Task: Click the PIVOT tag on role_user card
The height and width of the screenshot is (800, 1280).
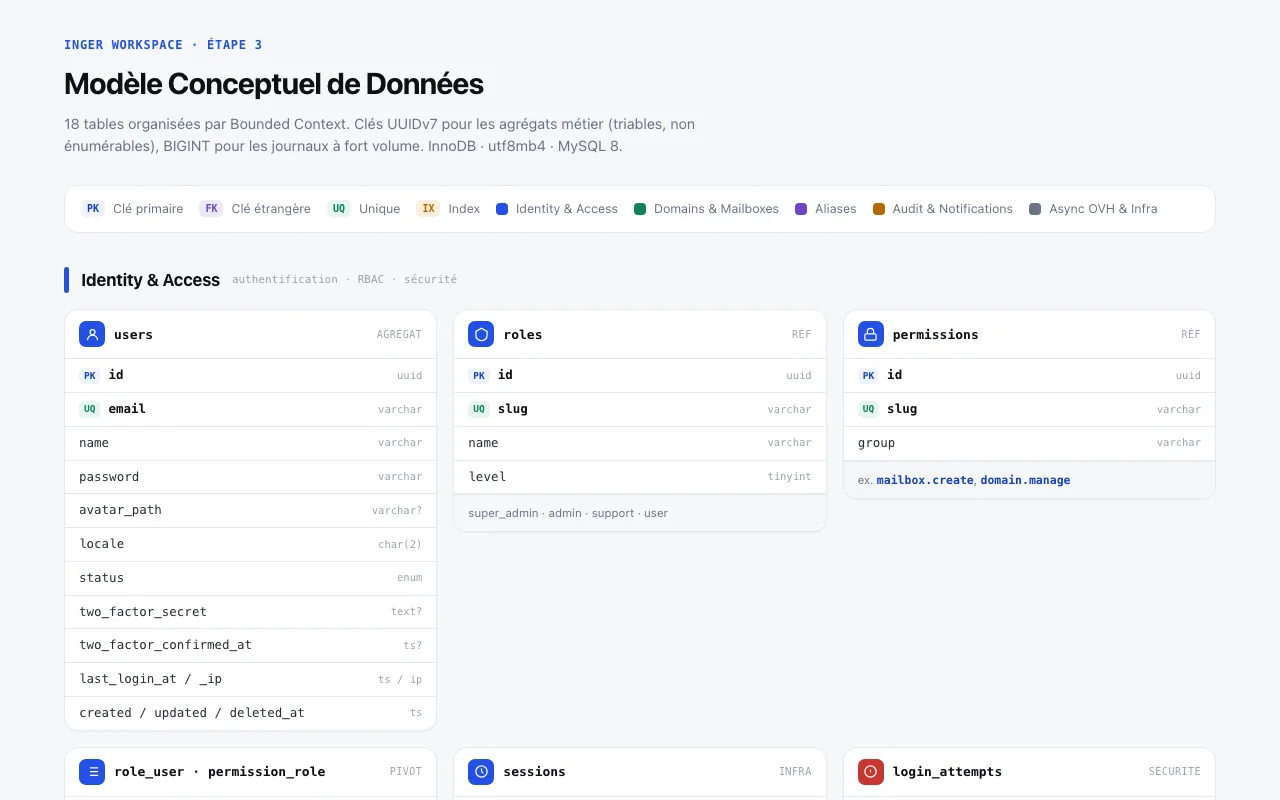Action: coord(405,772)
